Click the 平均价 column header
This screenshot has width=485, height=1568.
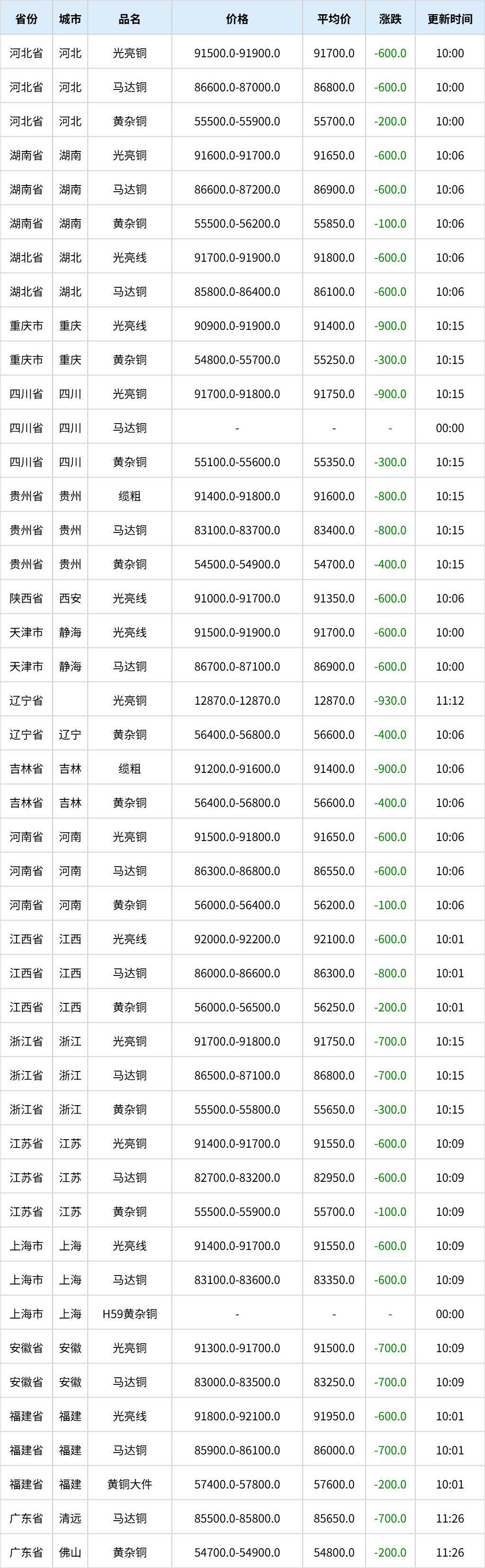pyautogui.click(x=334, y=19)
